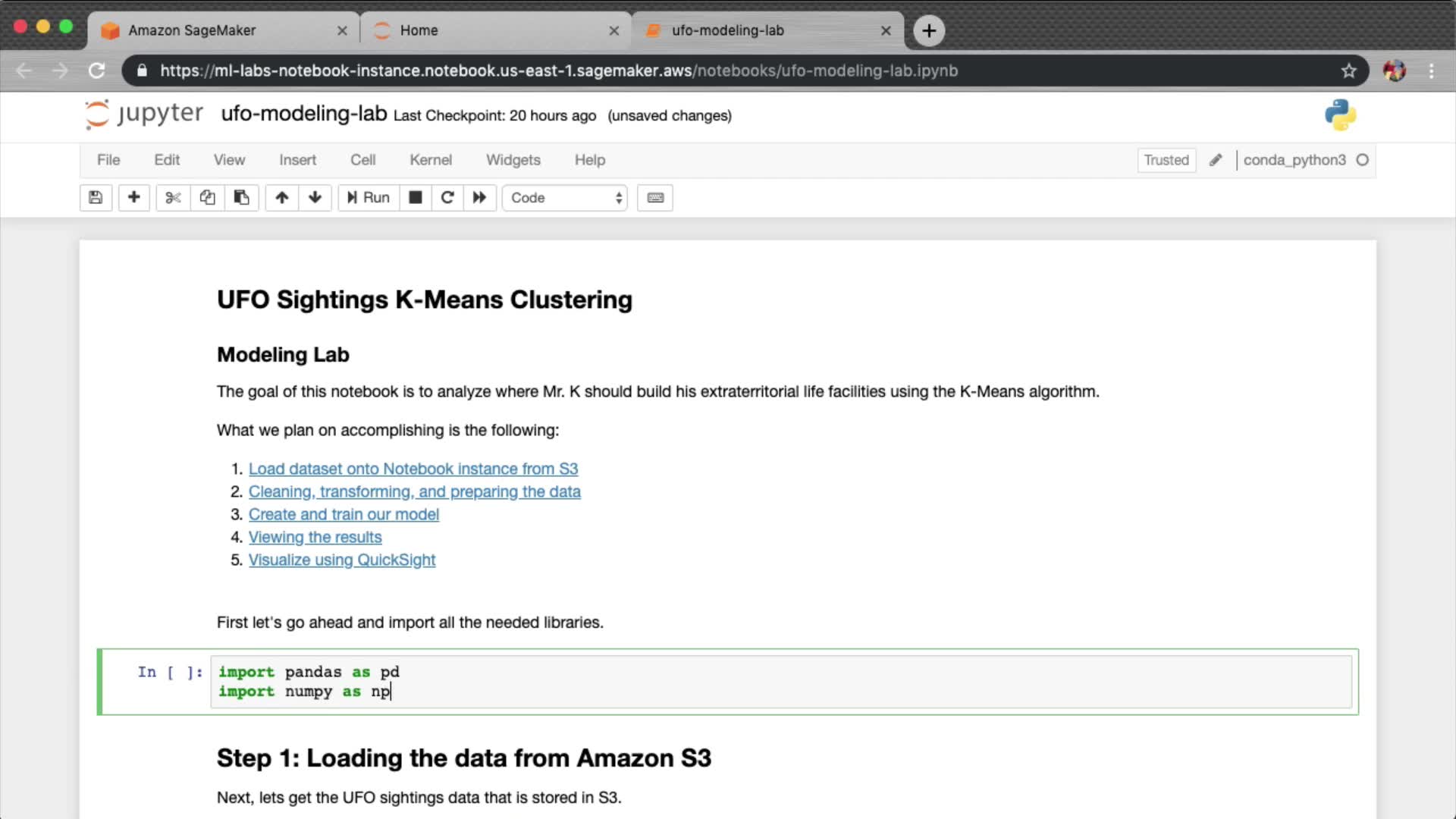The image size is (1456, 819).
Task: Restart the kernel circular arrow icon
Action: [x=447, y=198]
